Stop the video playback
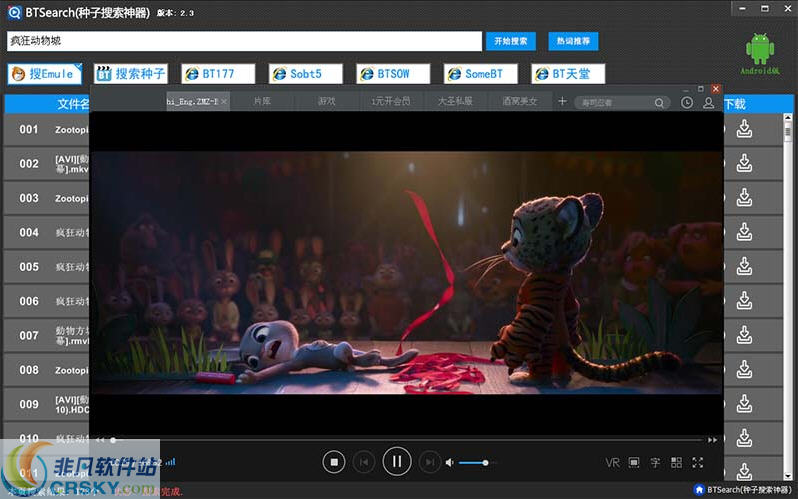The image size is (798, 499). coord(334,462)
